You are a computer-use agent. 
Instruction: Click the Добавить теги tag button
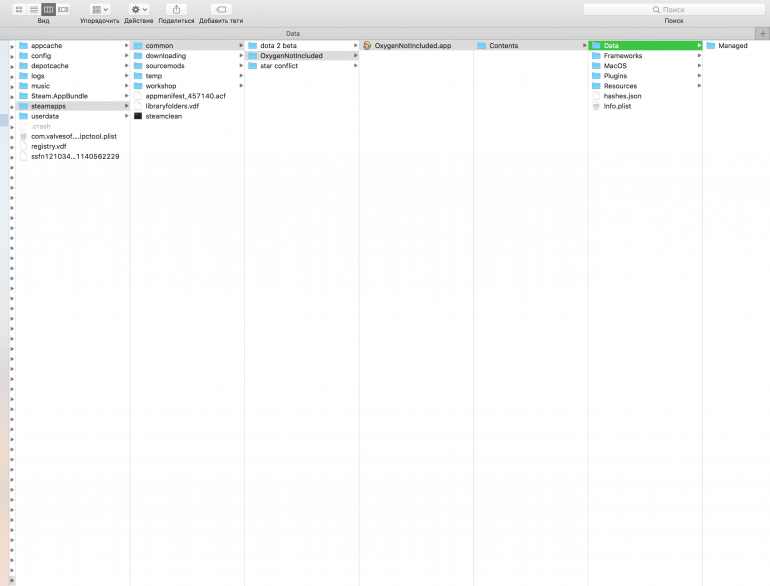221,9
